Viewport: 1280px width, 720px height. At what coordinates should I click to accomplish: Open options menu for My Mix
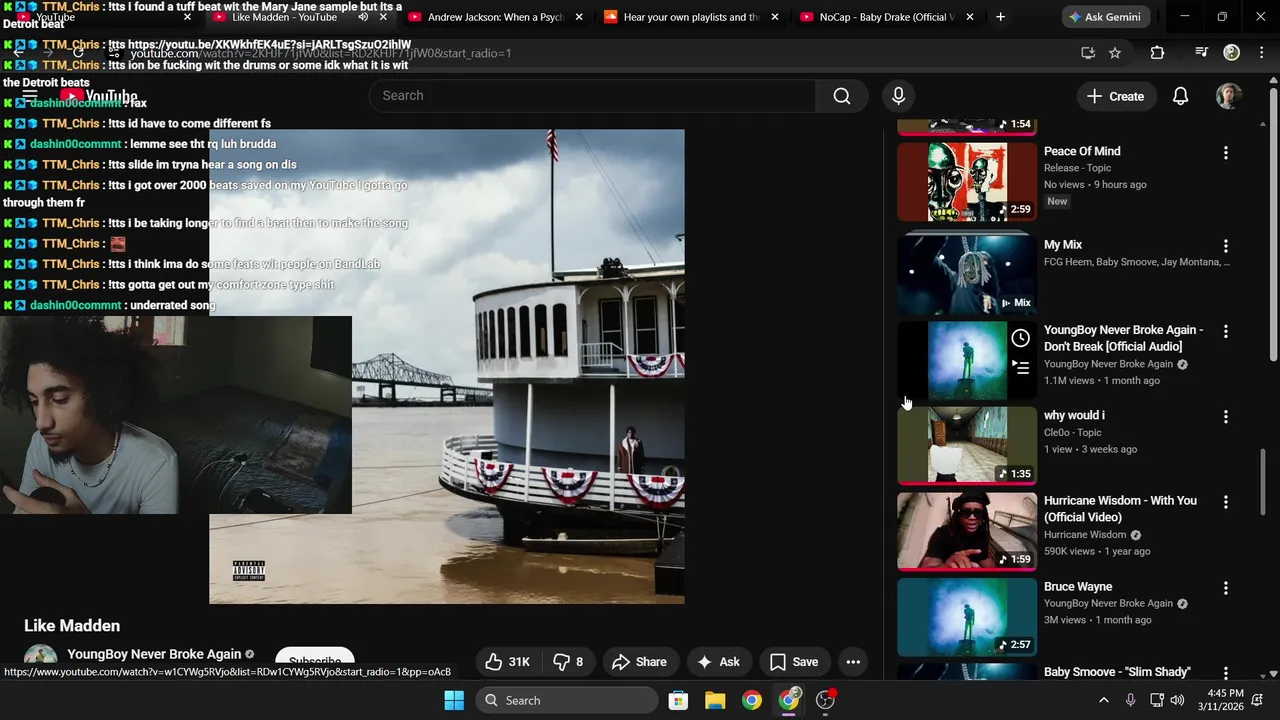point(1226,246)
